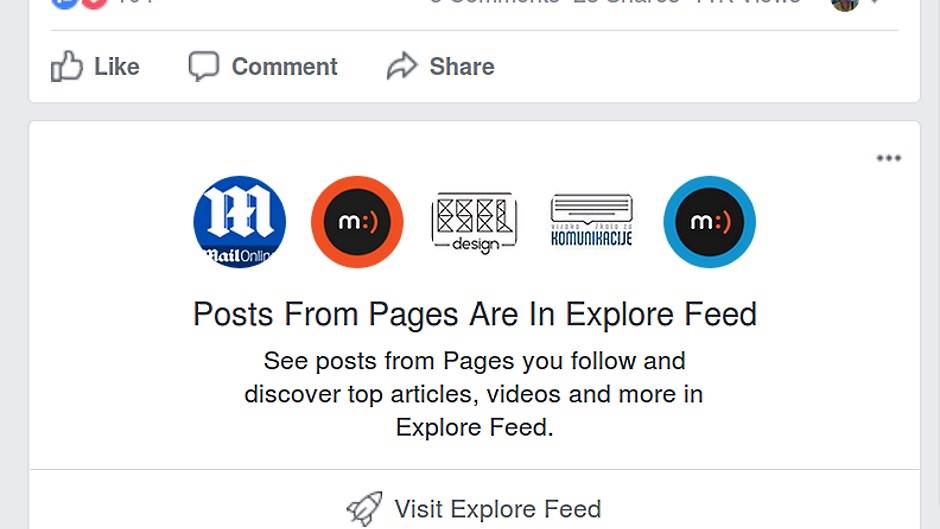This screenshot has width=940, height=529.
Task: Click the Like text label
Action: (117, 67)
